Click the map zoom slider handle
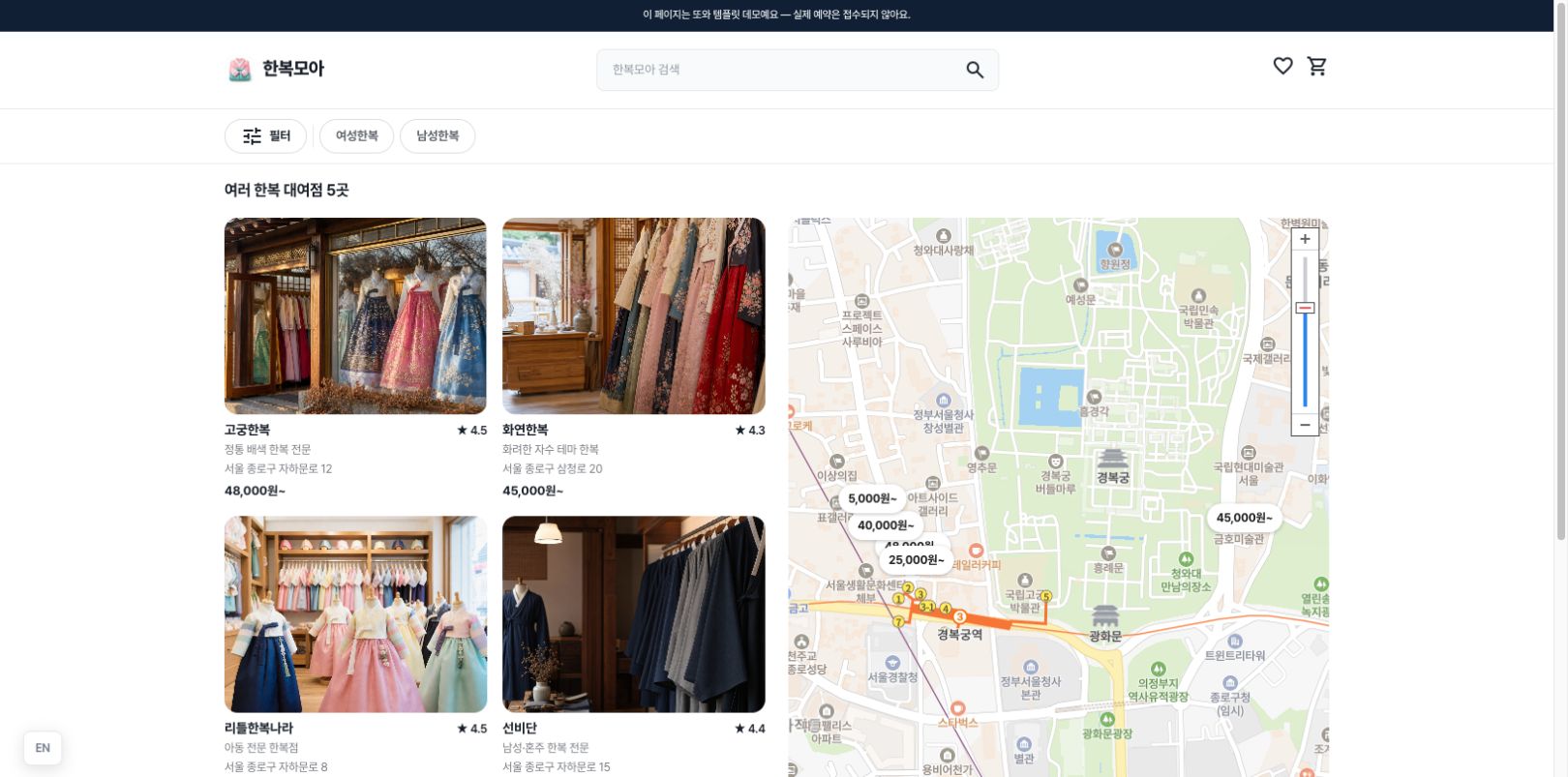 (x=1305, y=308)
